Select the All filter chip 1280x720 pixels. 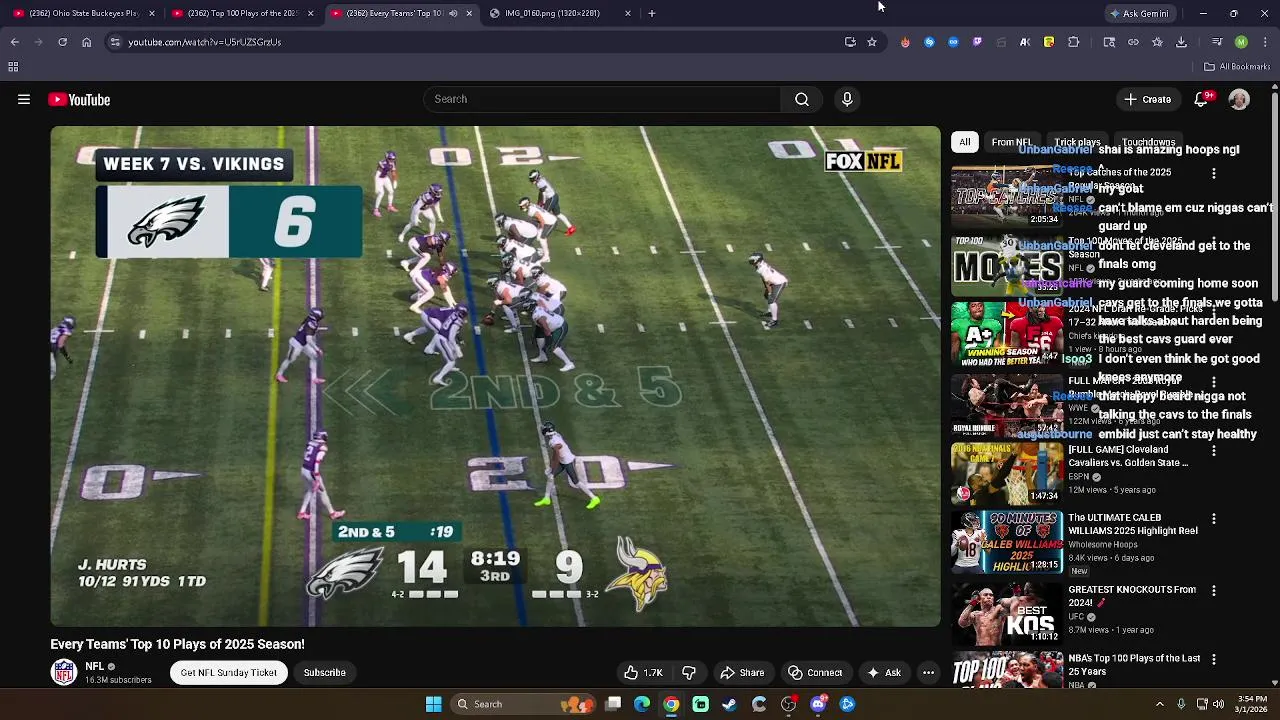tap(965, 142)
